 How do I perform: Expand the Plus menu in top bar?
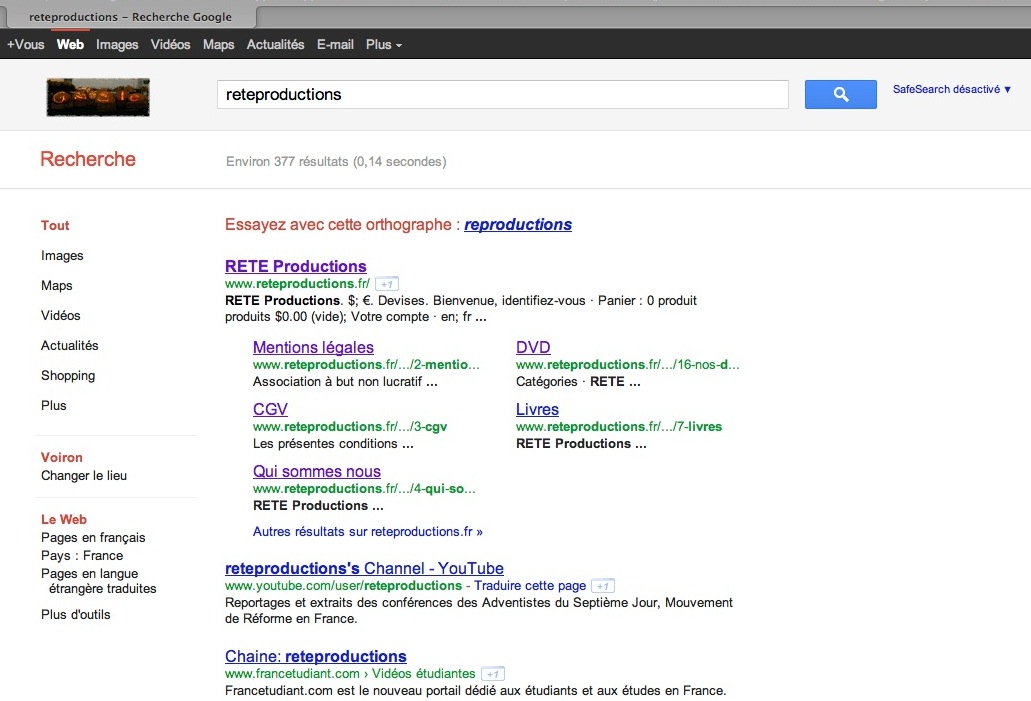383,44
